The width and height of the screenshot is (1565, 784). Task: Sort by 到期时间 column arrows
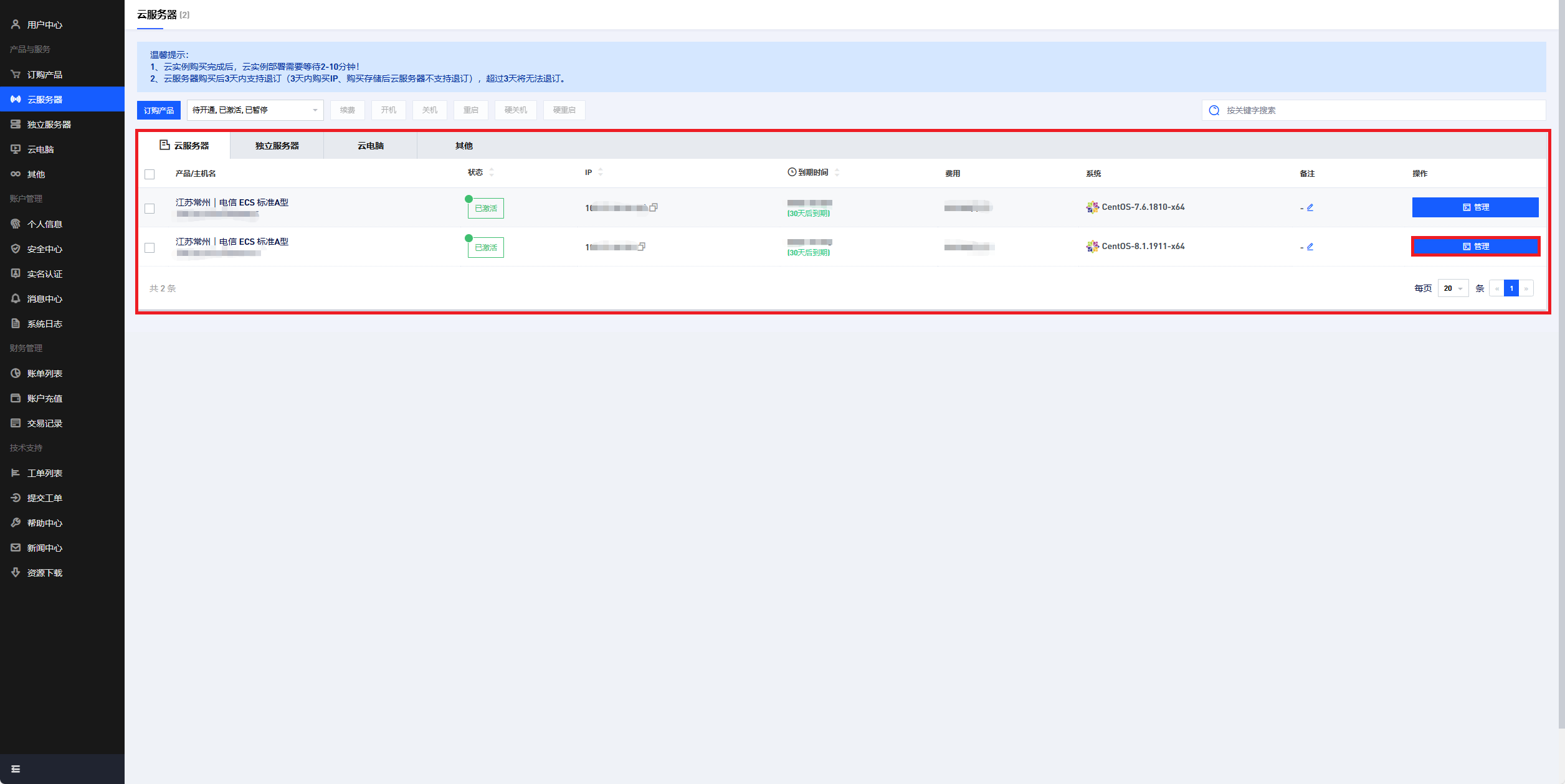click(837, 172)
